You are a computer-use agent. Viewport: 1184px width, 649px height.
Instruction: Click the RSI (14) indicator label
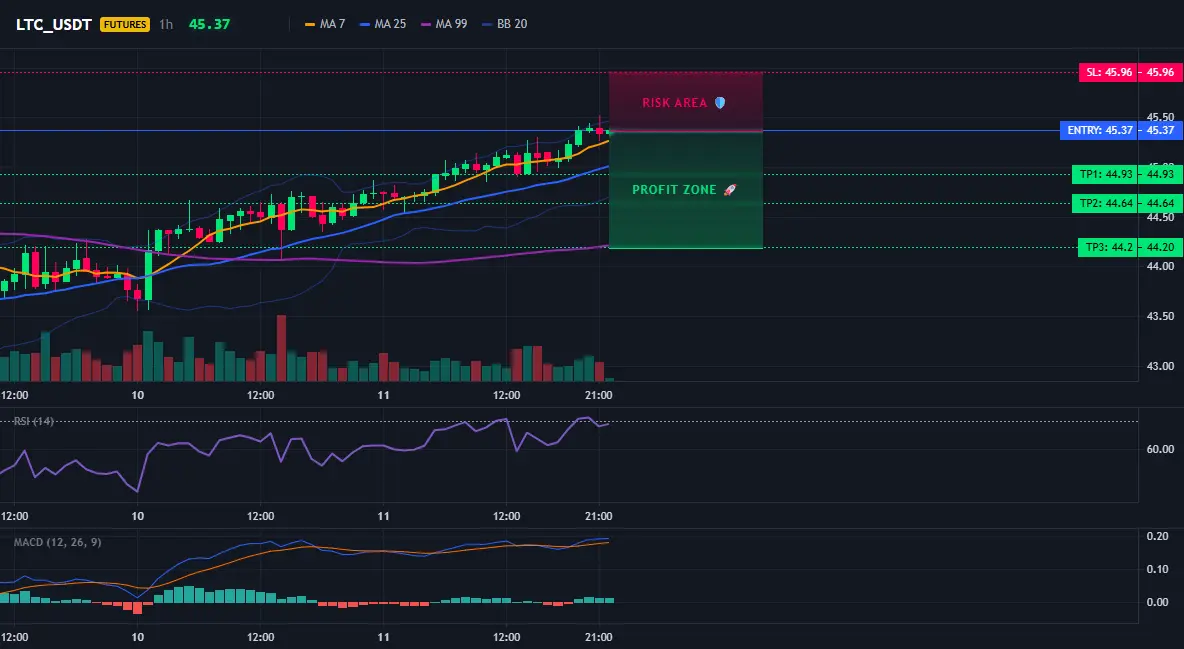33,421
